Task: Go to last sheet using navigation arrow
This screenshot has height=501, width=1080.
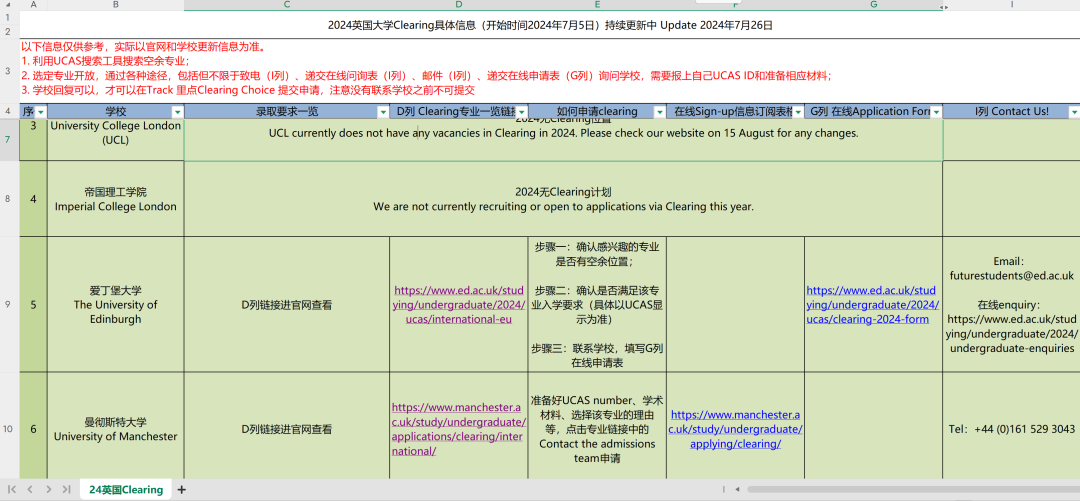Action: point(66,489)
